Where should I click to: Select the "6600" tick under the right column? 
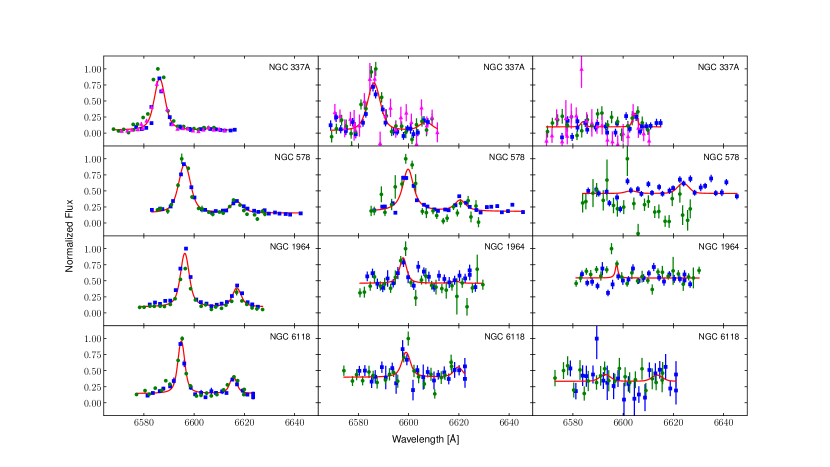click(x=623, y=423)
